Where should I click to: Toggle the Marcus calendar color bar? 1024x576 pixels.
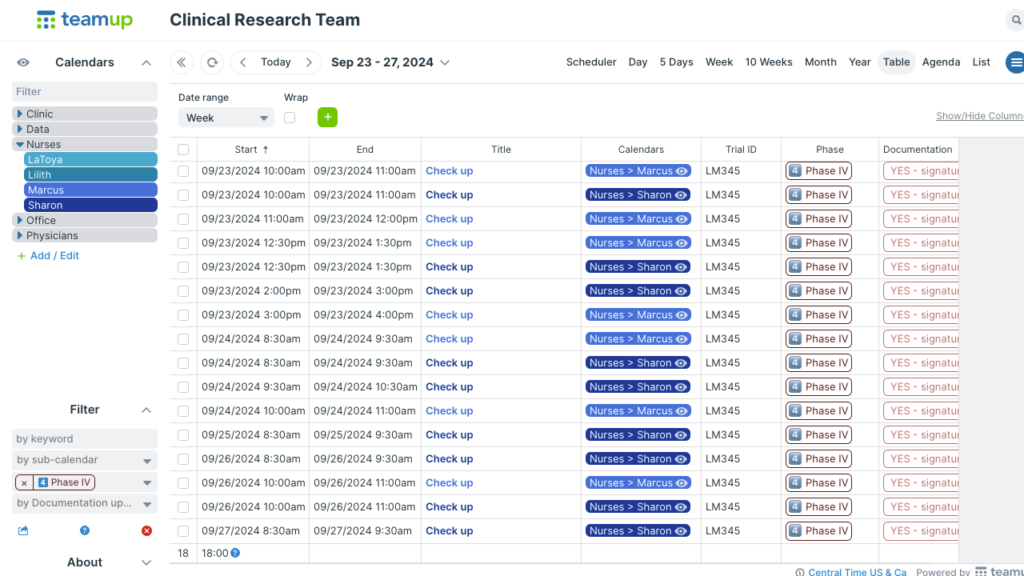(x=91, y=190)
